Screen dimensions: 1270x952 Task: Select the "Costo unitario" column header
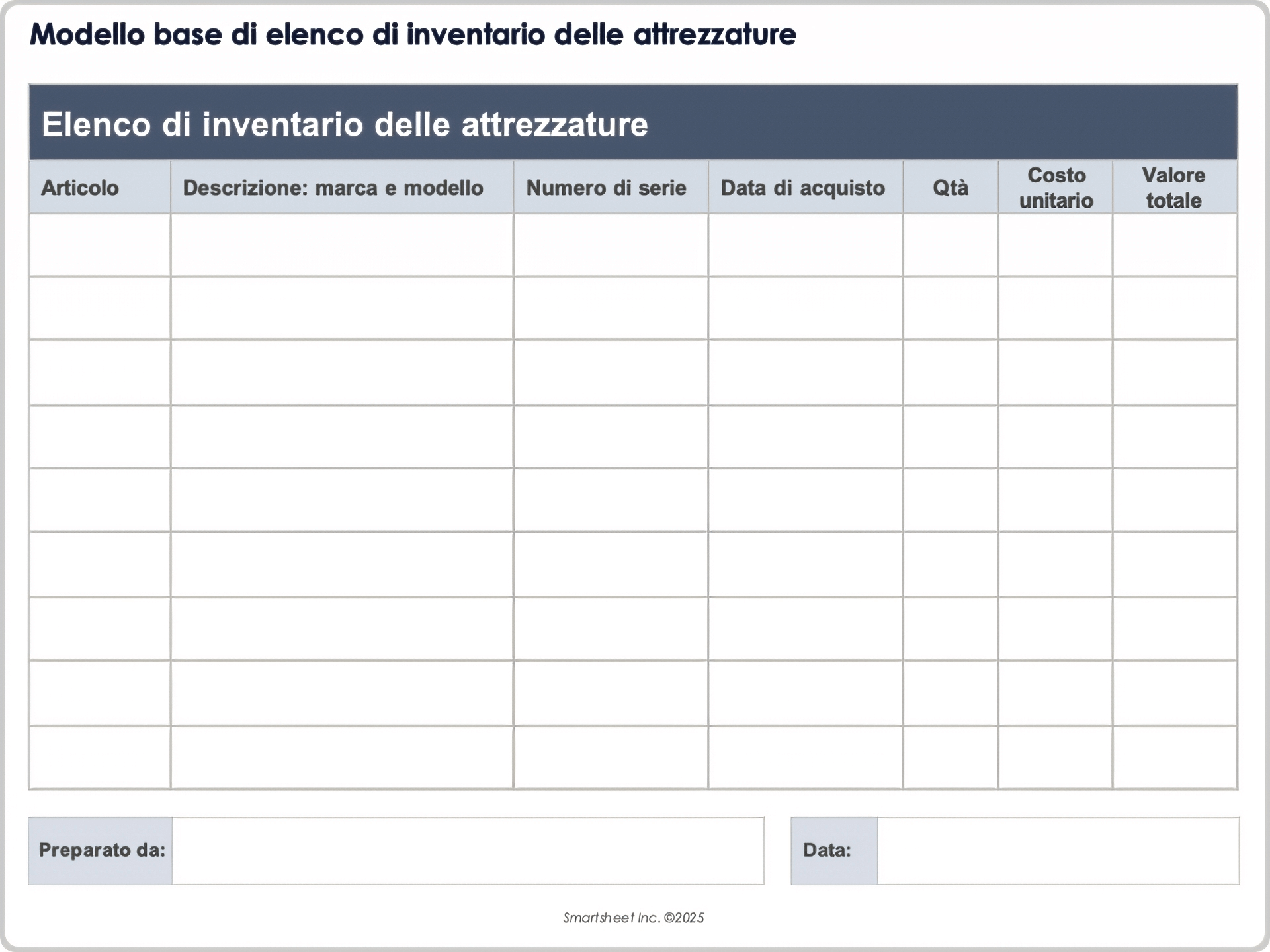tap(1056, 187)
